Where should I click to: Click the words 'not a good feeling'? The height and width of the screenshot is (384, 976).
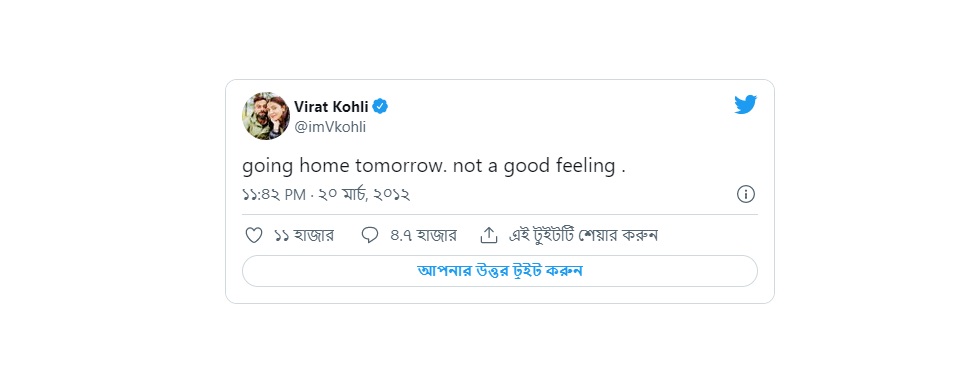click(533, 167)
